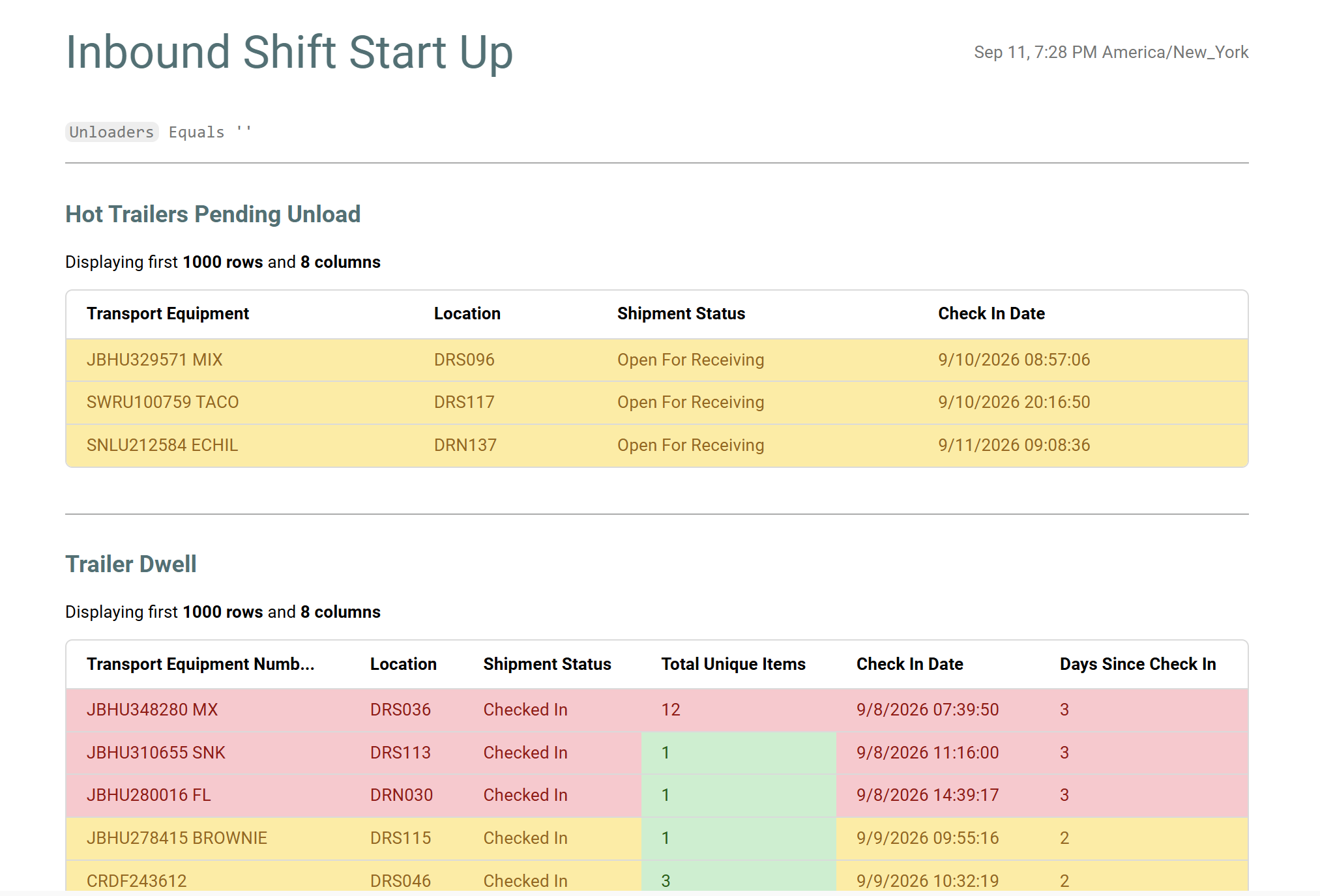Click the Transport Equipment Numb... truncated header
This screenshot has height=896, width=1320.
(200, 664)
